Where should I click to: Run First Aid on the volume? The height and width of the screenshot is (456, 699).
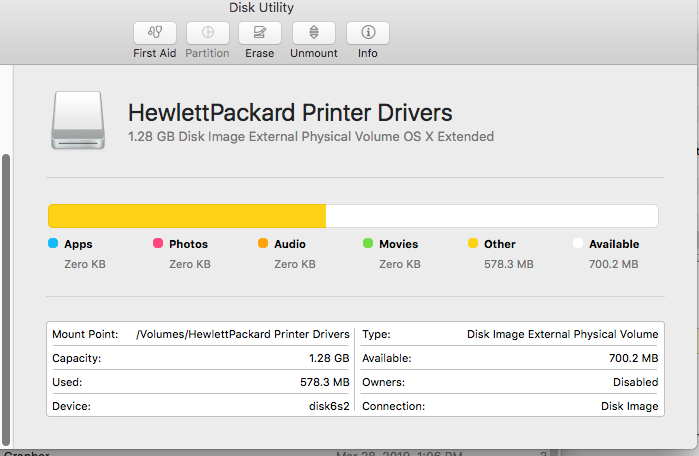coord(155,33)
